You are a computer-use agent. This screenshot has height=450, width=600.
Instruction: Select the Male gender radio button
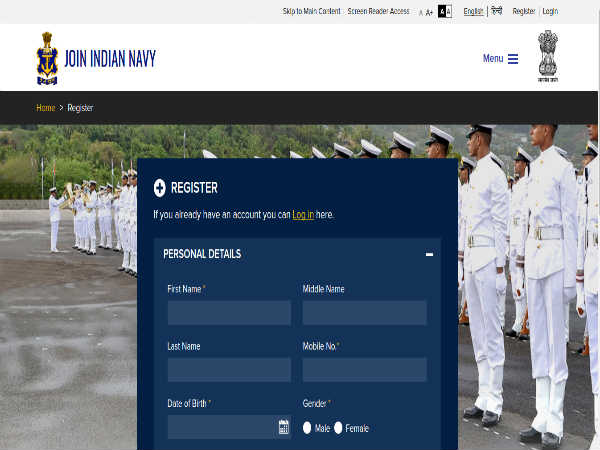tap(307, 427)
